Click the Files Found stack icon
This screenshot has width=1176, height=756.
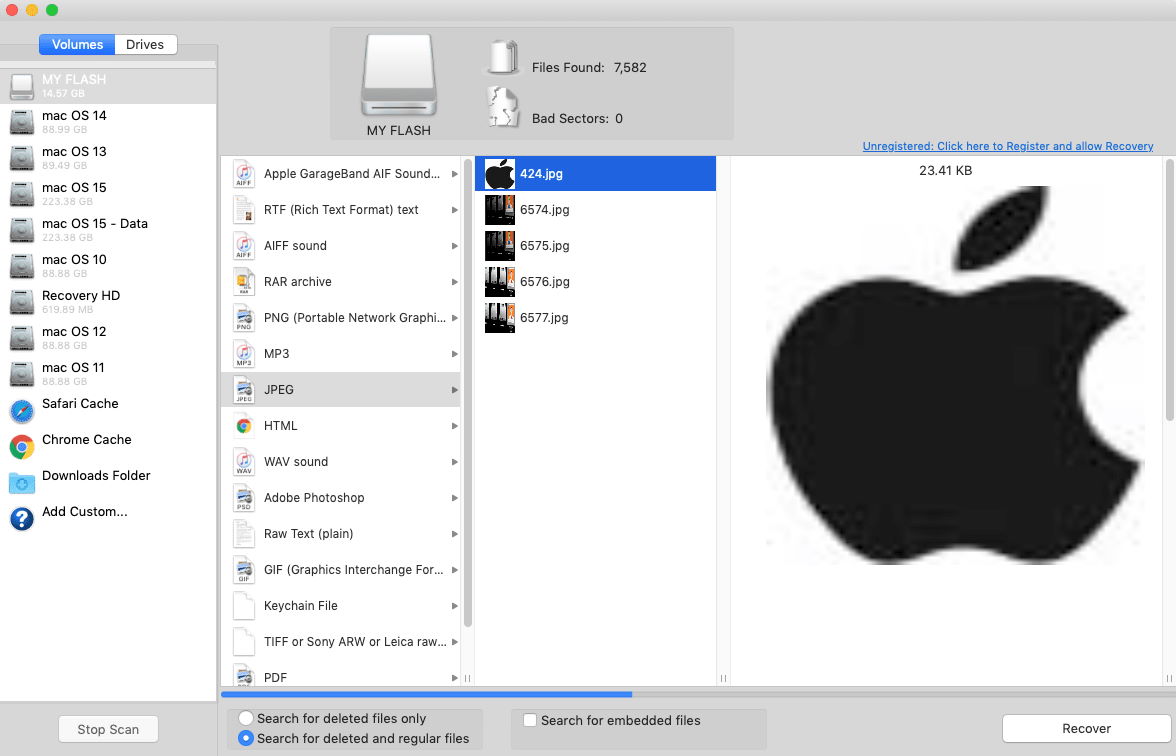pyautogui.click(x=503, y=58)
